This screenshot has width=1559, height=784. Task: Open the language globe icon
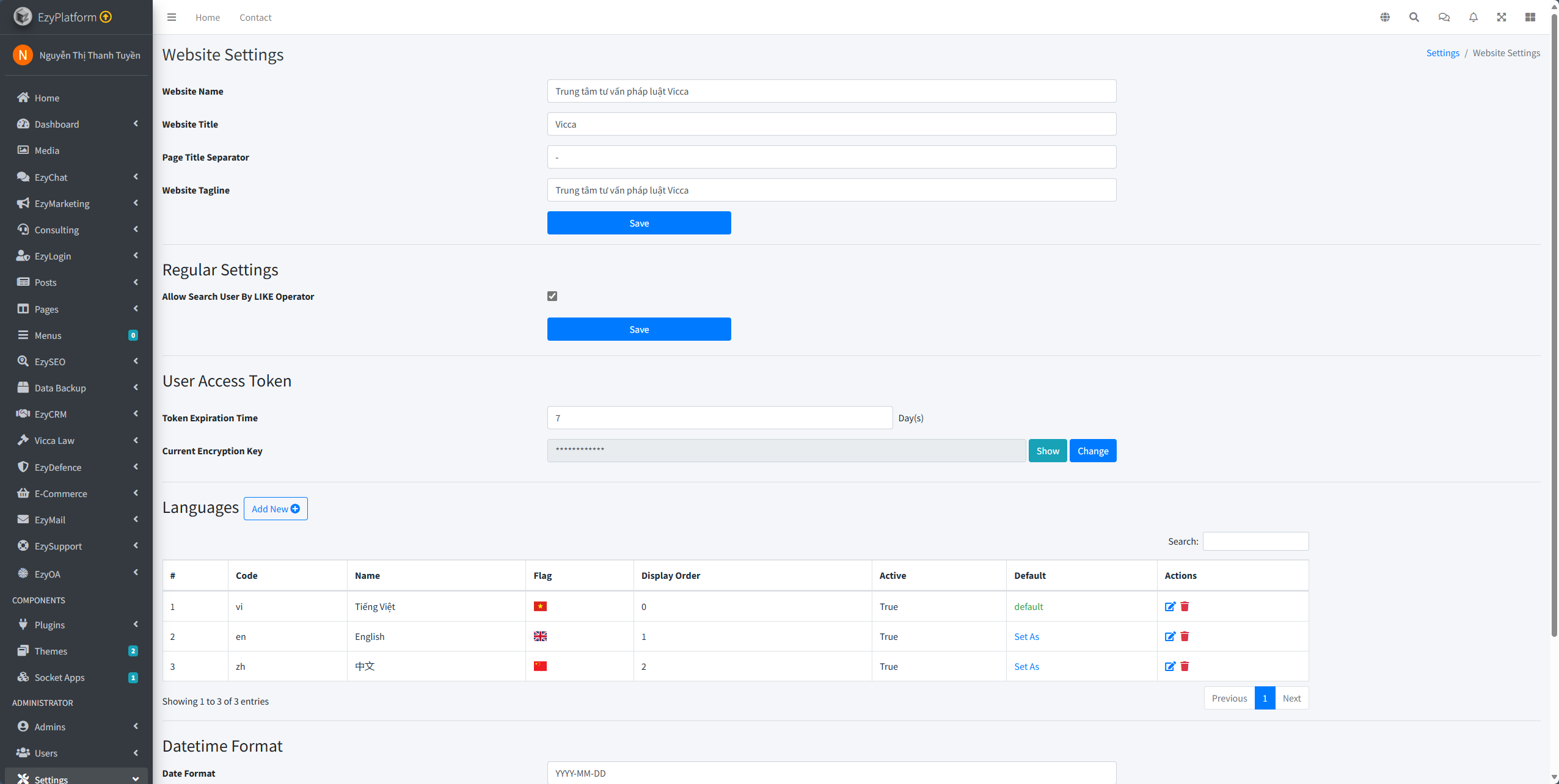pyautogui.click(x=1385, y=17)
